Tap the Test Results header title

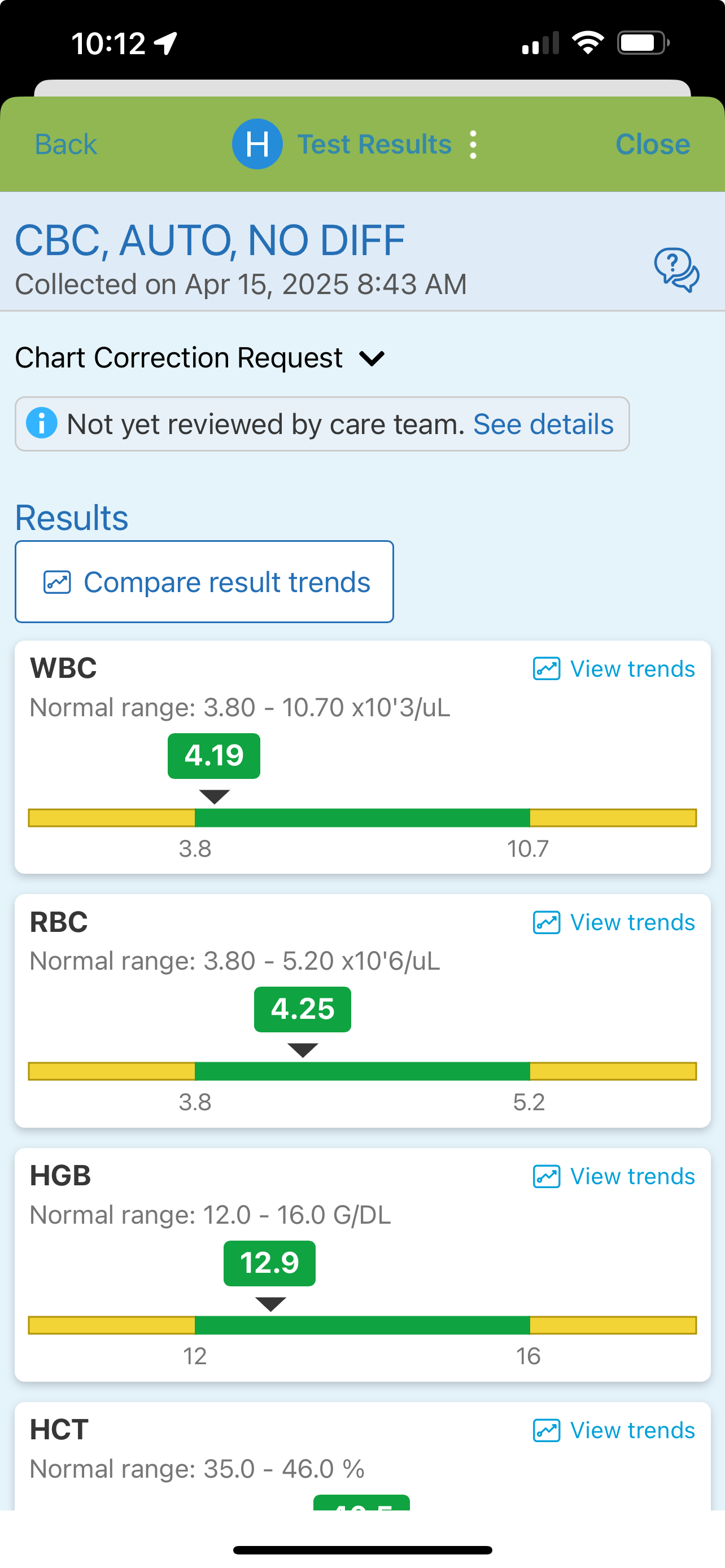(374, 145)
